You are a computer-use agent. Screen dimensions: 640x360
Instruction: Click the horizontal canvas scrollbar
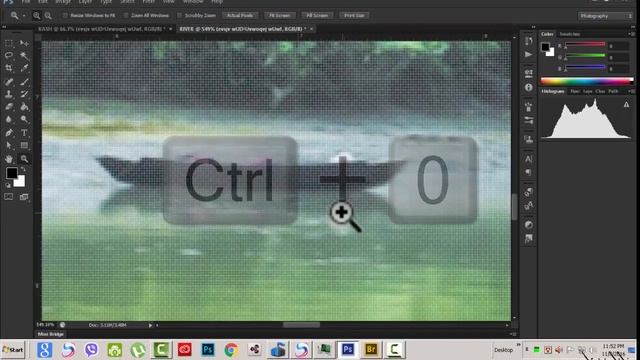point(301,325)
